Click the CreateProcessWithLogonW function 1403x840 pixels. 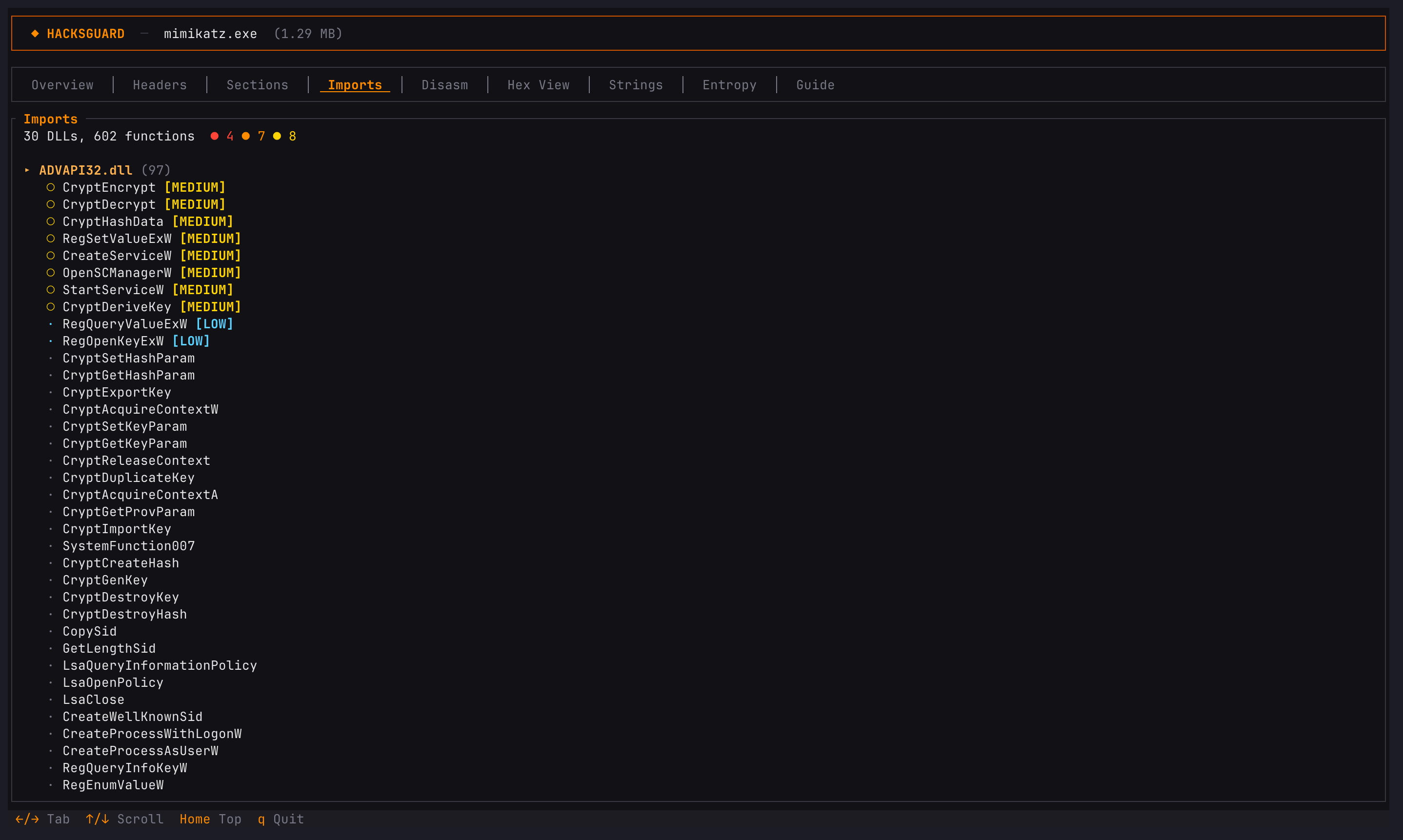[152, 734]
